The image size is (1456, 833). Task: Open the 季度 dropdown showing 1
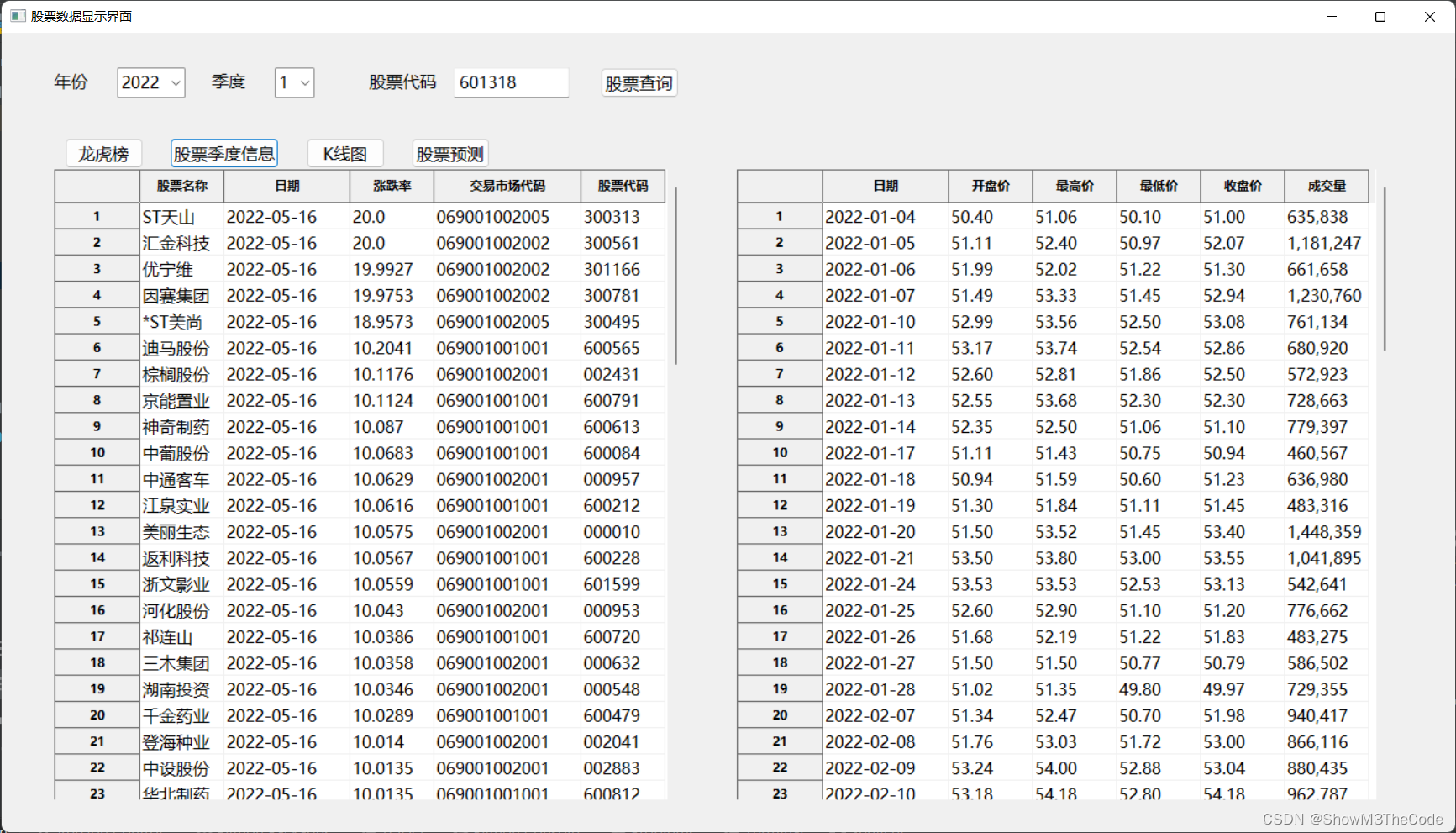pos(294,82)
